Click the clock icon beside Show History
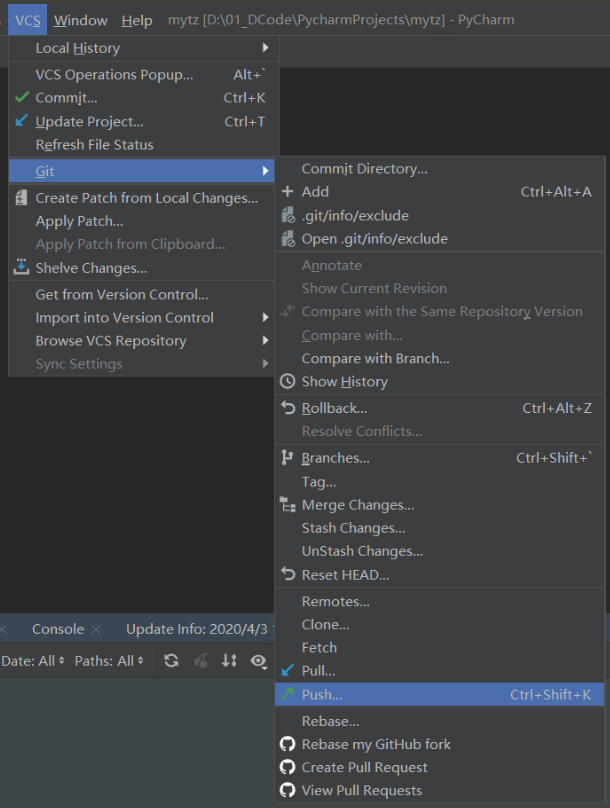This screenshot has height=808, width=610. [x=287, y=381]
